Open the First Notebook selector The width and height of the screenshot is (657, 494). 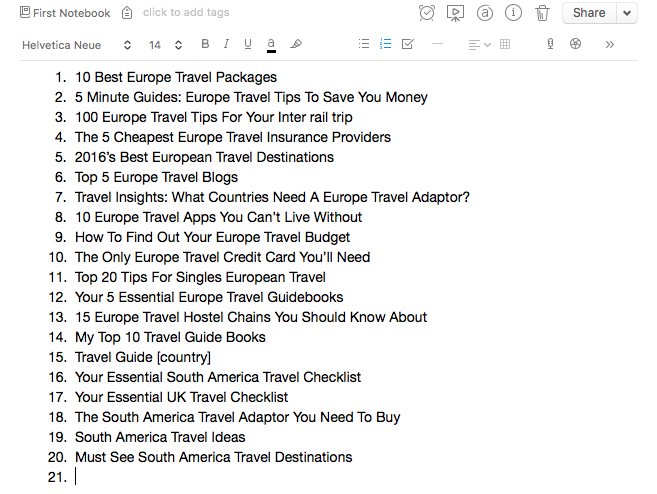click(x=65, y=13)
